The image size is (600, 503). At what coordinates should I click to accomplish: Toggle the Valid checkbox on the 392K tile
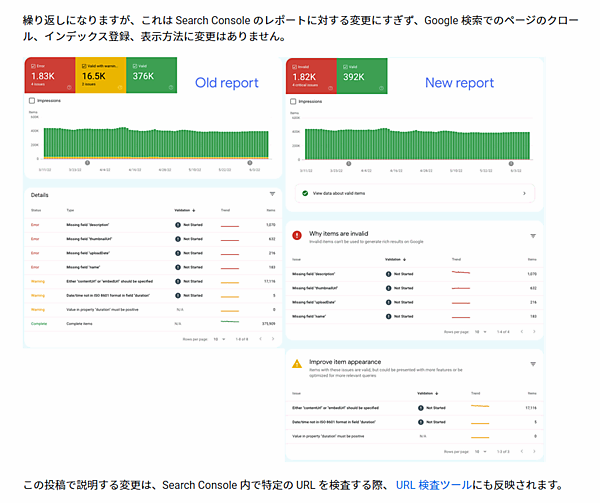[345, 67]
